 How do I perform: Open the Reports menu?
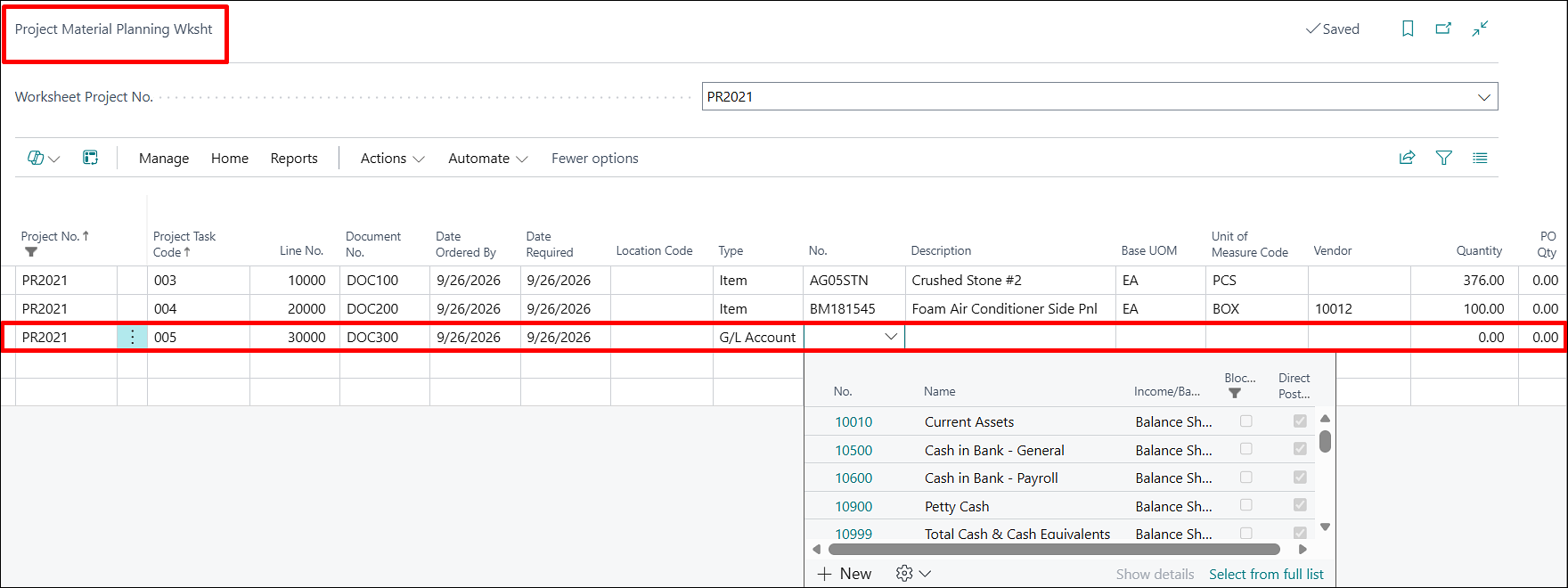coord(294,158)
